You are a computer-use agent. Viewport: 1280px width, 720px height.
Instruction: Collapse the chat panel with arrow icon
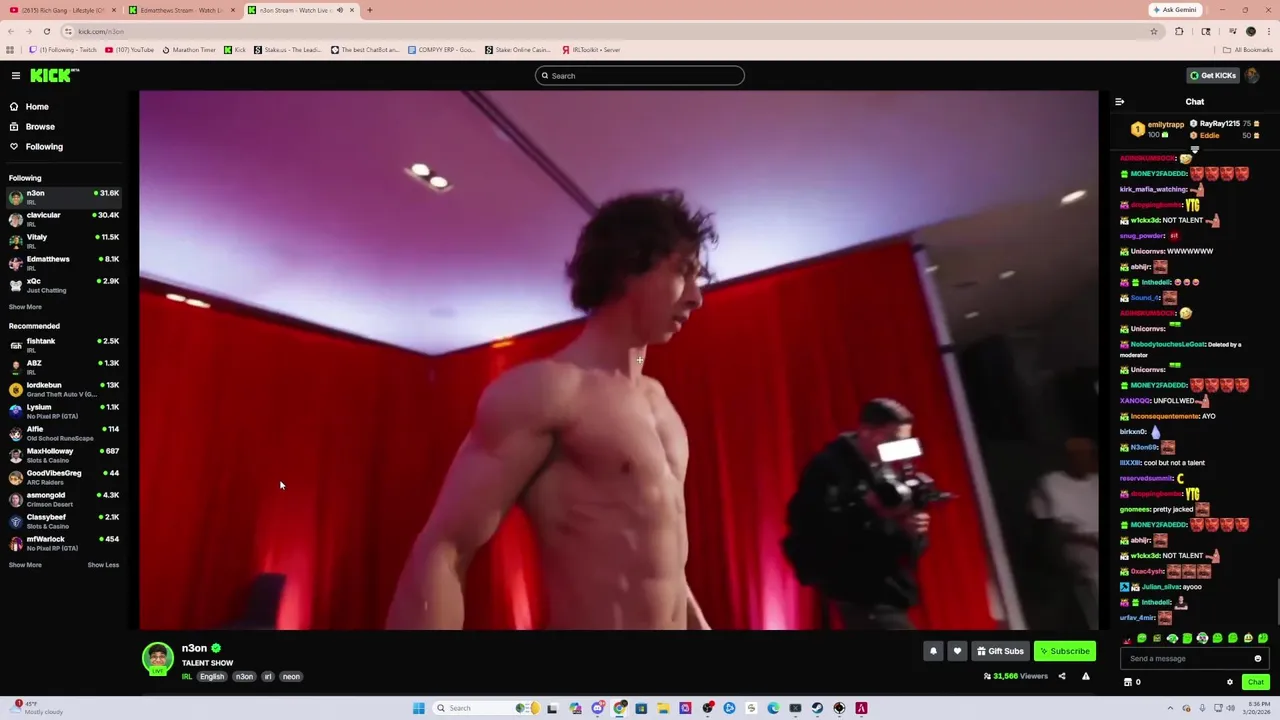point(1119,101)
